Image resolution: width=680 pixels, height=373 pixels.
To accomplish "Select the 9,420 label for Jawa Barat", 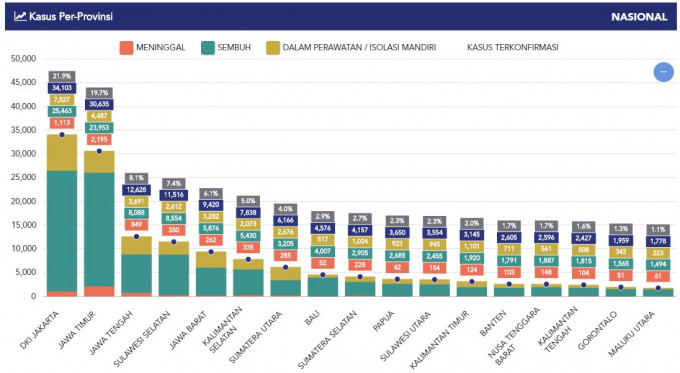I will tap(211, 205).
